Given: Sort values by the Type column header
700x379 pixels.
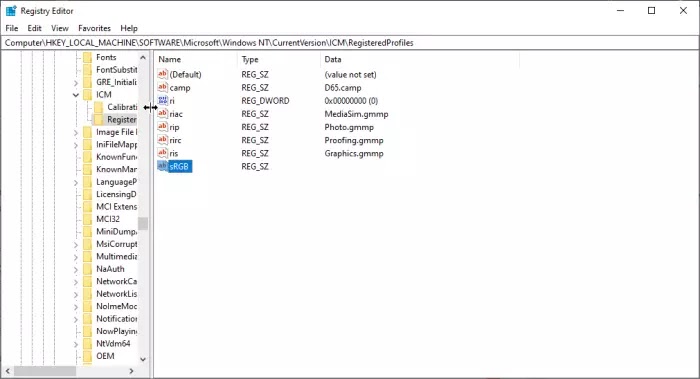Looking at the screenshot, I should point(279,59).
